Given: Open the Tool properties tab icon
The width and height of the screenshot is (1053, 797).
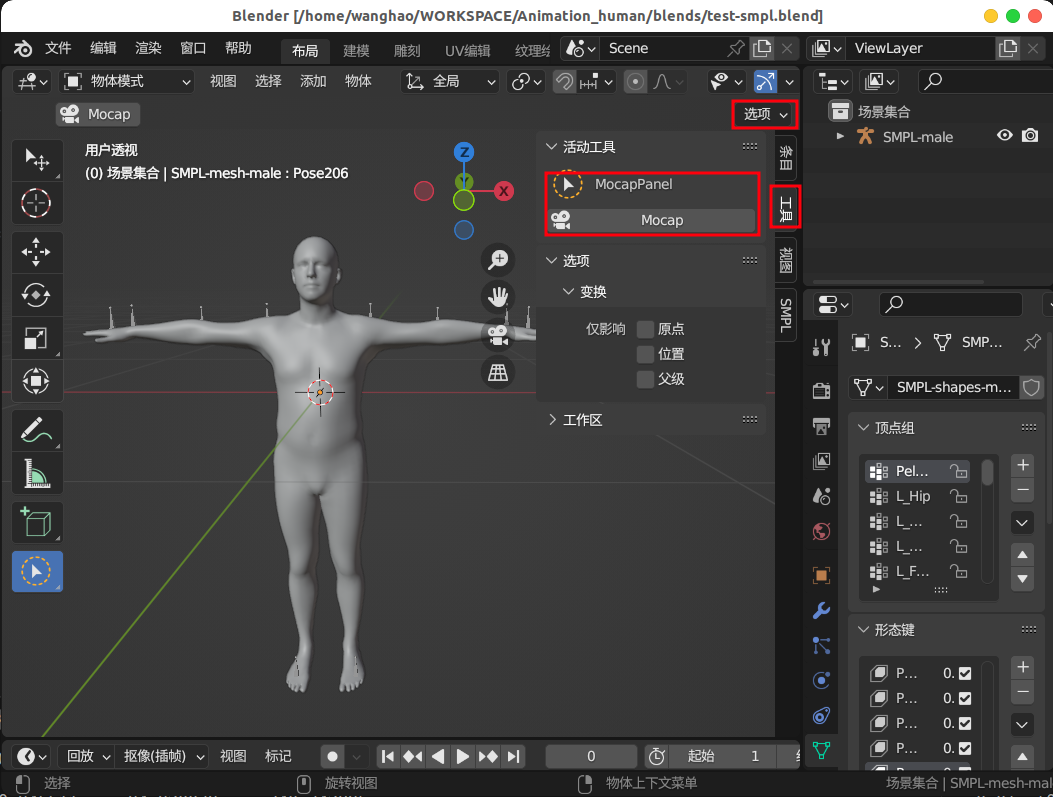Looking at the screenshot, I should (x=821, y=347).
